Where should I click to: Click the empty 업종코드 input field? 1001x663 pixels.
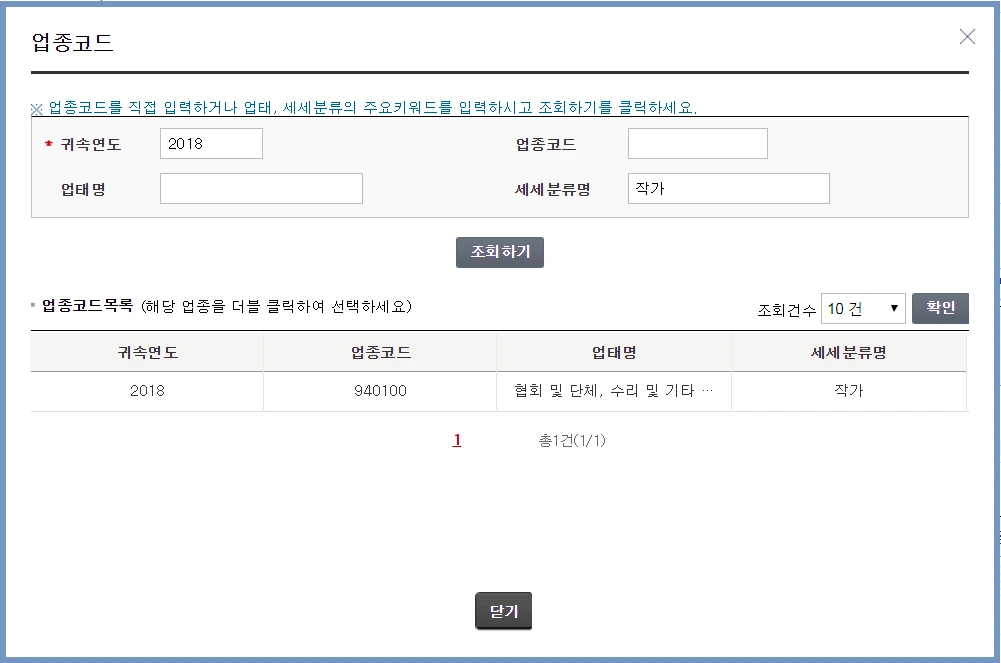697,143
